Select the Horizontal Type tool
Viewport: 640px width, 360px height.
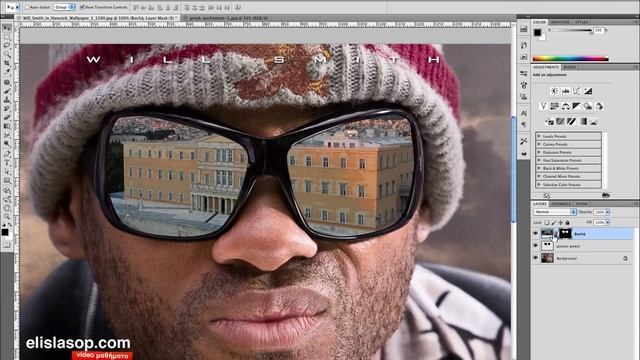point(7,163)
